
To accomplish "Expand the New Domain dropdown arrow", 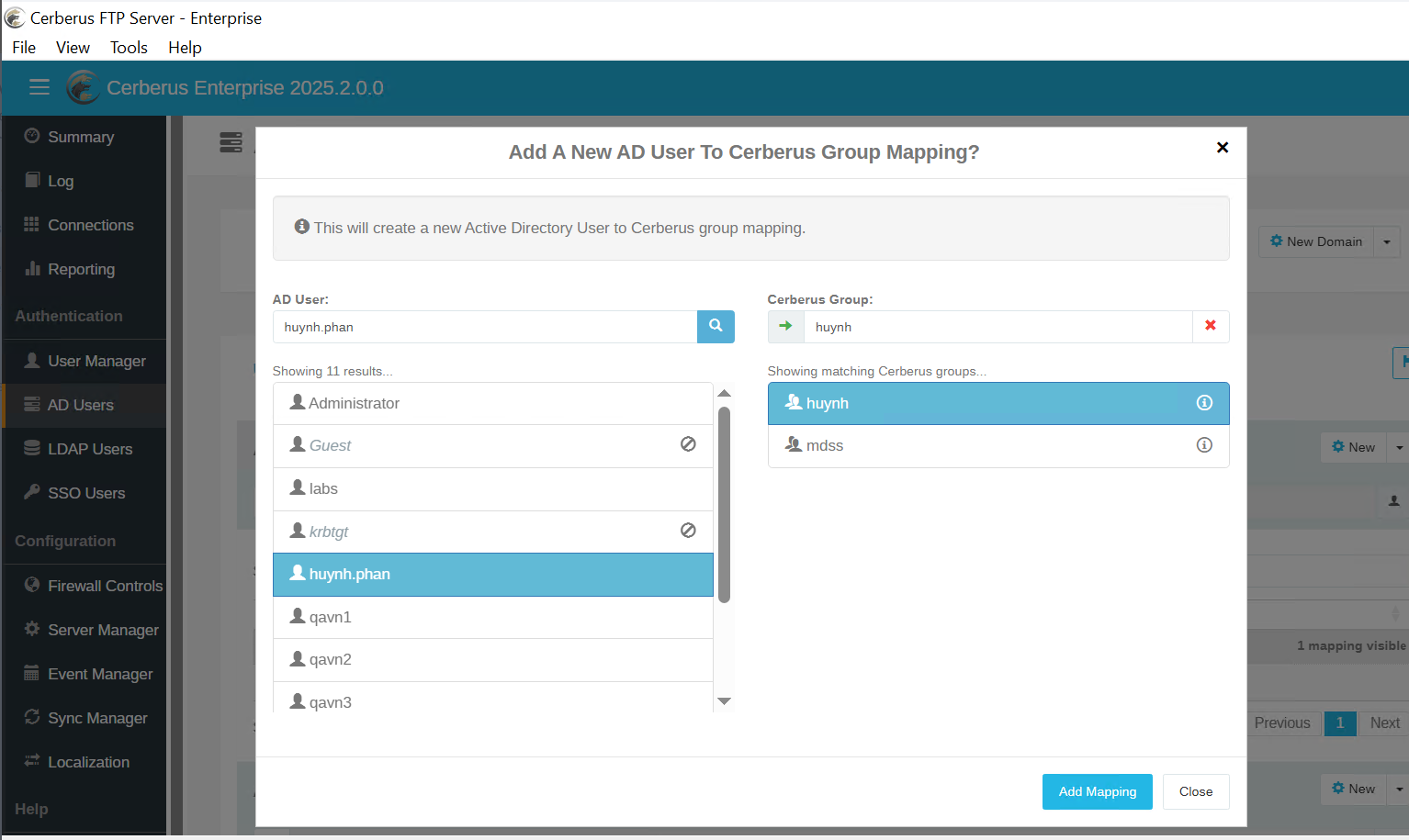I will coord(1387,241).
